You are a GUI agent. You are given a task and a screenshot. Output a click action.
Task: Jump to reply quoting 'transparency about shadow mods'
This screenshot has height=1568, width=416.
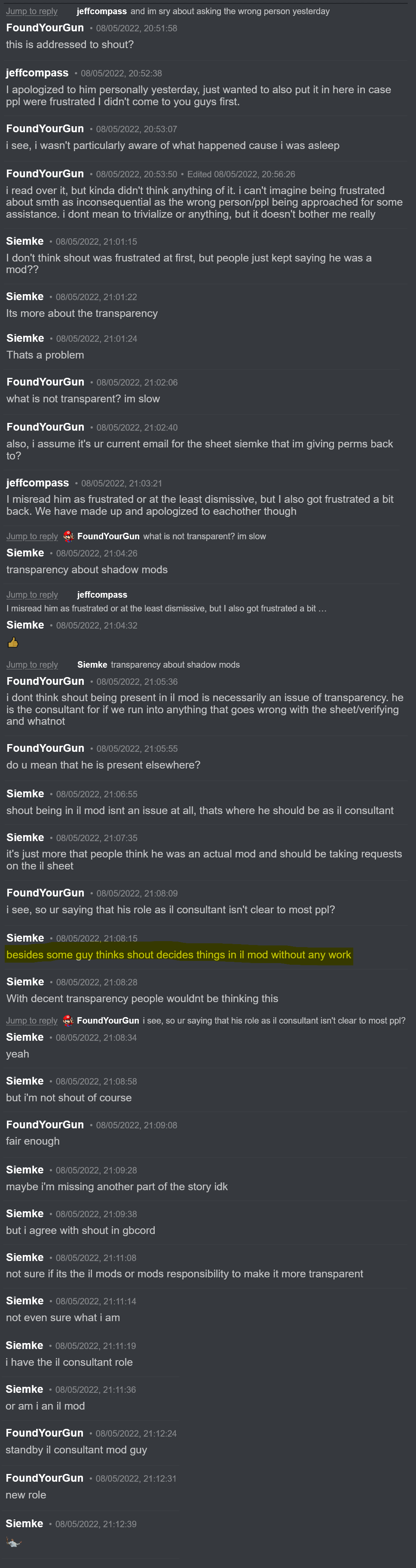click(32, 665)
